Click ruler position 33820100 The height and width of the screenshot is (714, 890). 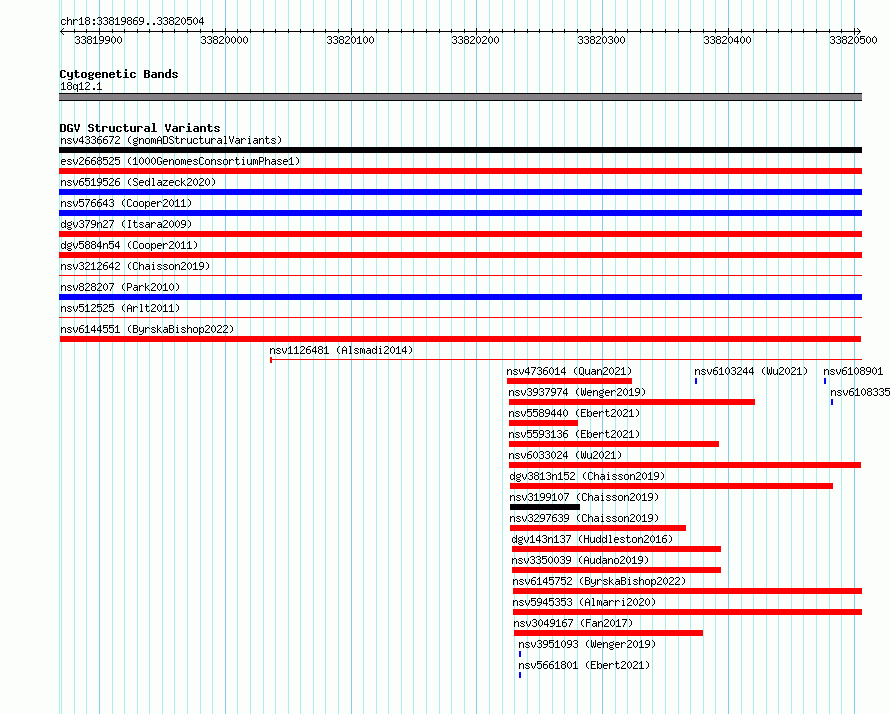point(350,40)
